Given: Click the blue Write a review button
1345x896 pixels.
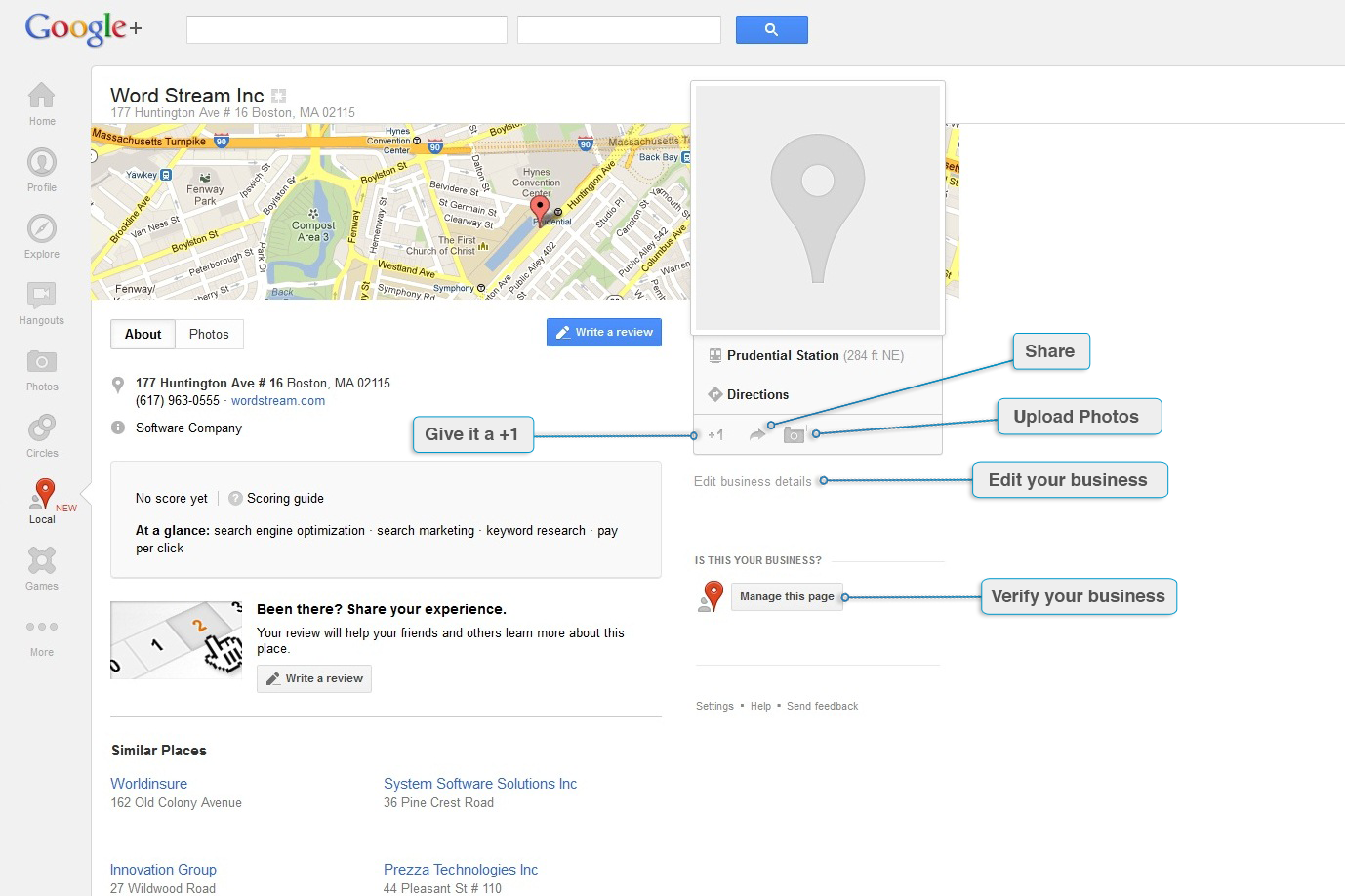Looking at the screenshot, I should point(604,332).
